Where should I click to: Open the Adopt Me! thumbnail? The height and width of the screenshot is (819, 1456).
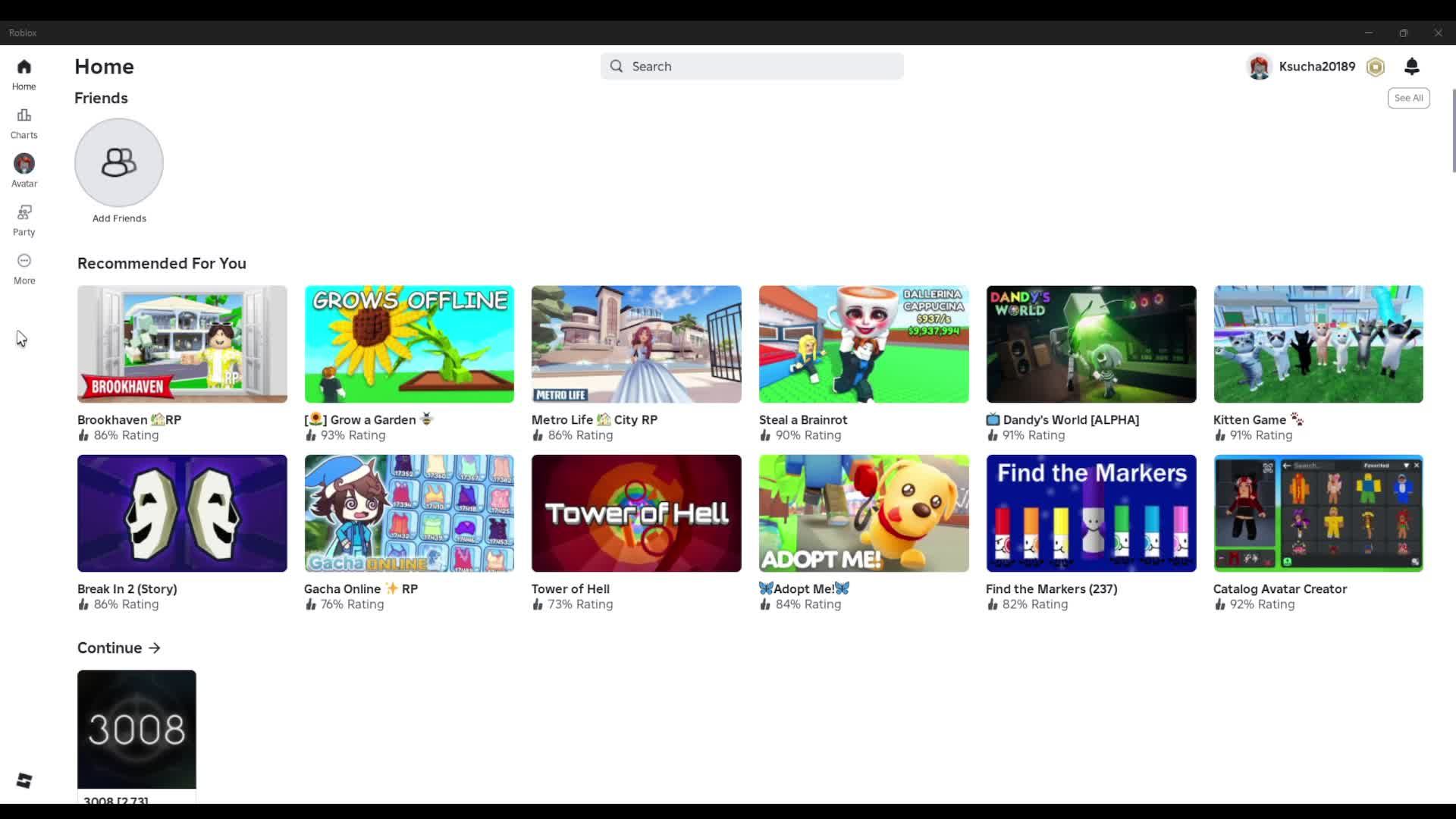point(864,513)
